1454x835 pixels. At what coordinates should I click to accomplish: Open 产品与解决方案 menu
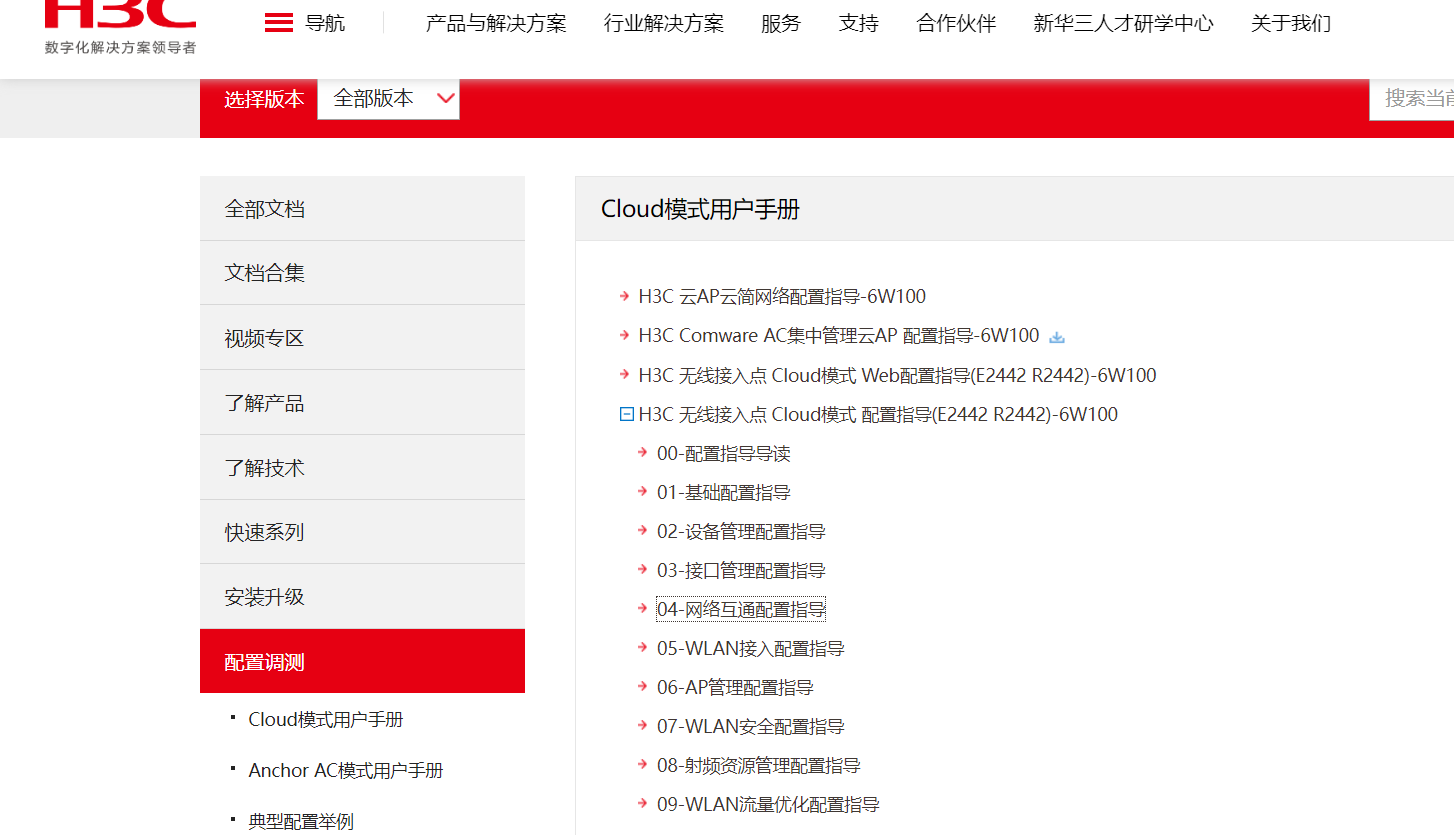496,23
